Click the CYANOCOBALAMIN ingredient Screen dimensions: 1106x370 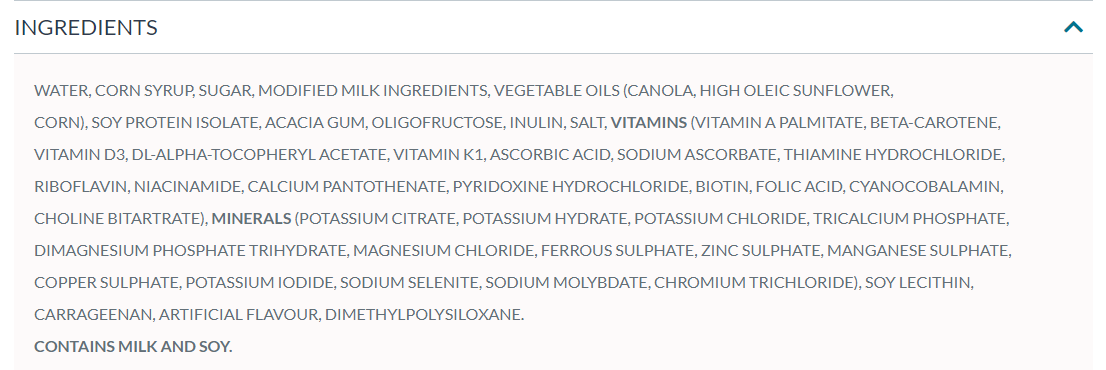pyautogui.click(x=926, y=187)
